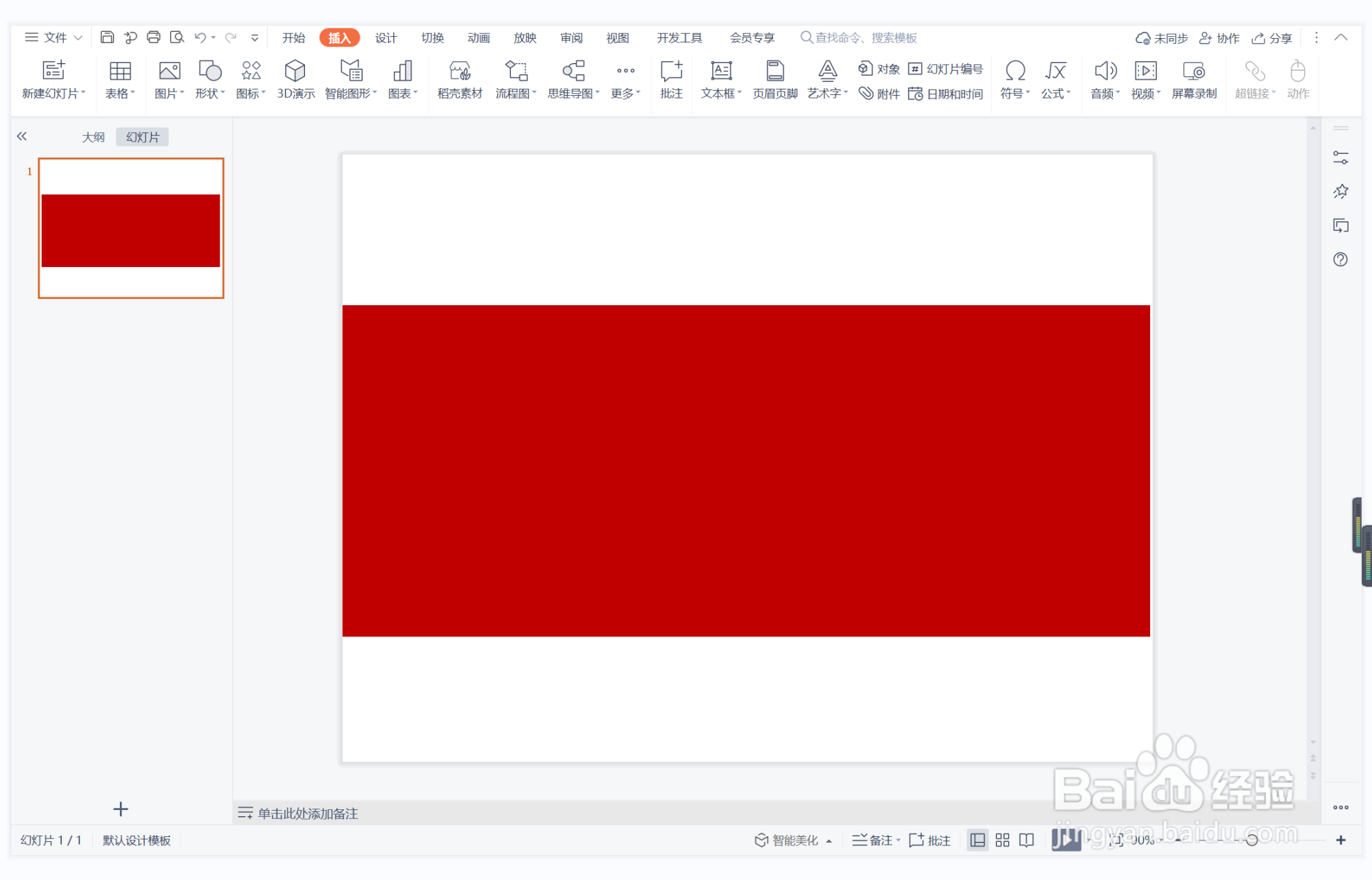Insert video (视频)
This screenshot has height=880, width=1372.
[1145, 80]
